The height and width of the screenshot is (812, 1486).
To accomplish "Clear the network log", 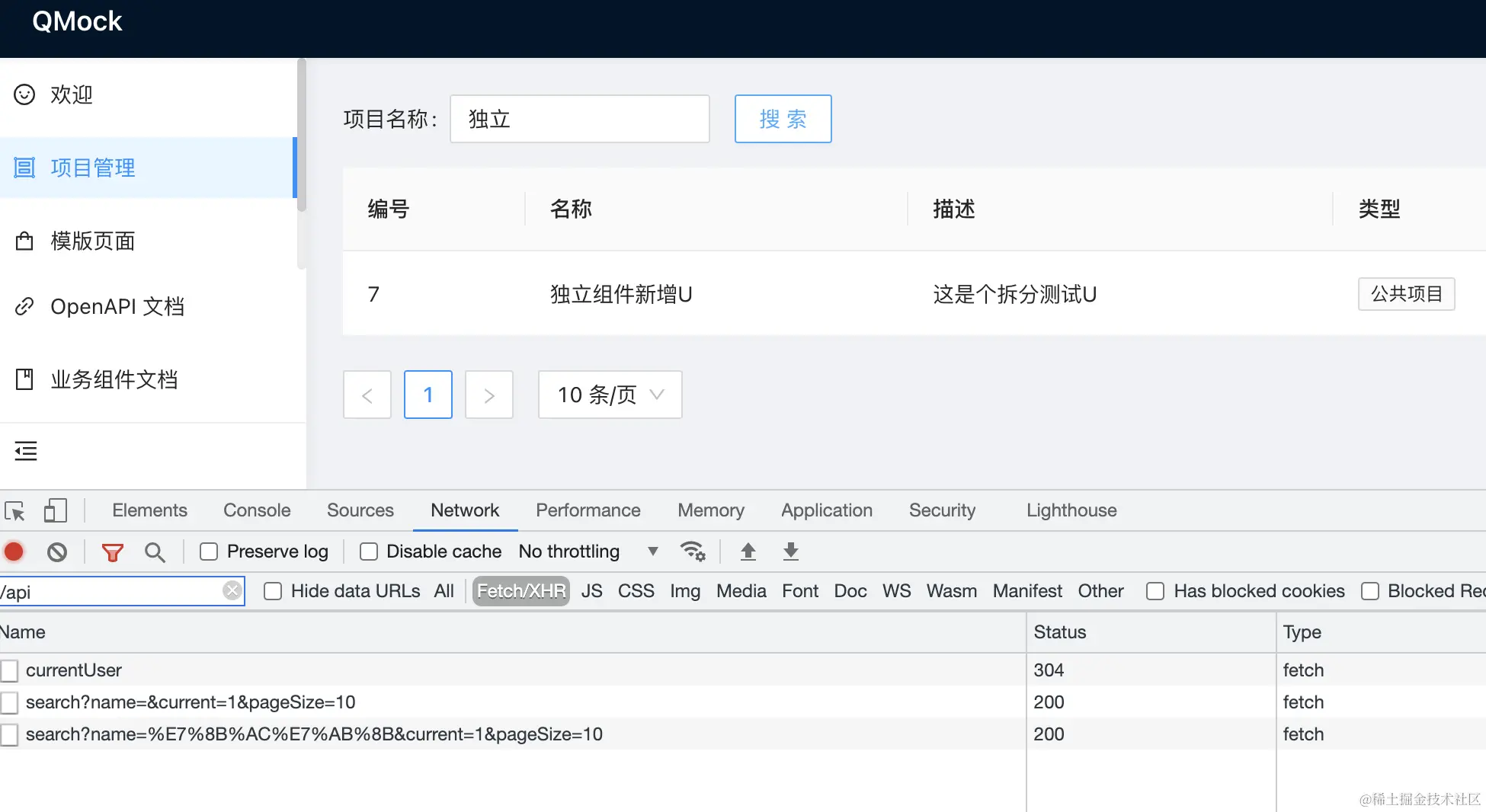I will pyautogui.click(x=57, y=551).
